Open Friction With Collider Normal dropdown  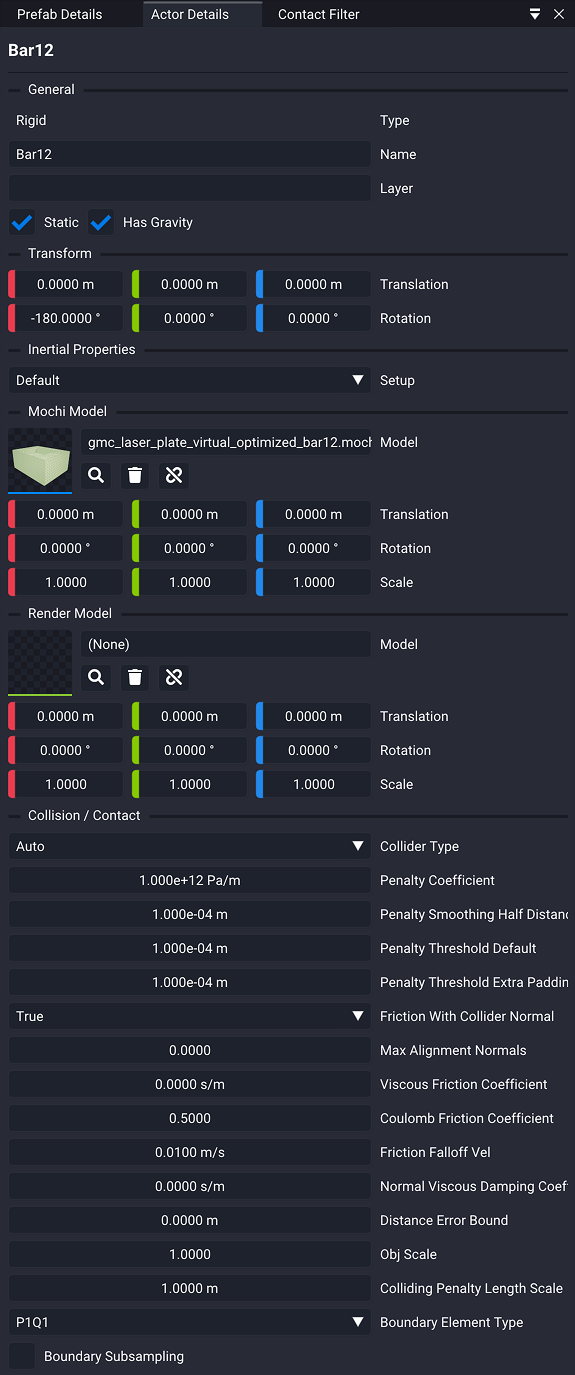[x=190, y=1016]
